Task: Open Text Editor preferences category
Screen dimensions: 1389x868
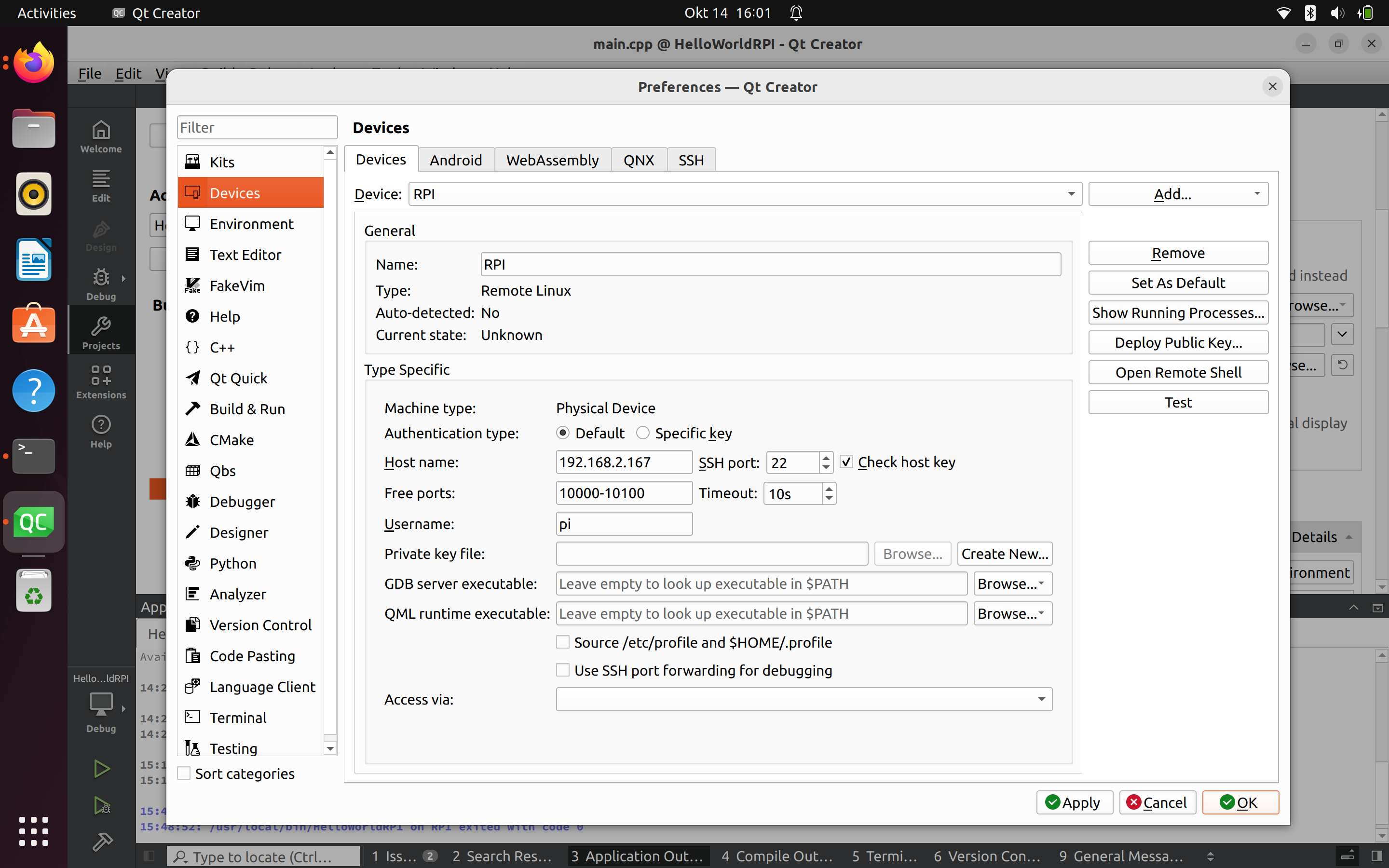Action: click(251, 254)
